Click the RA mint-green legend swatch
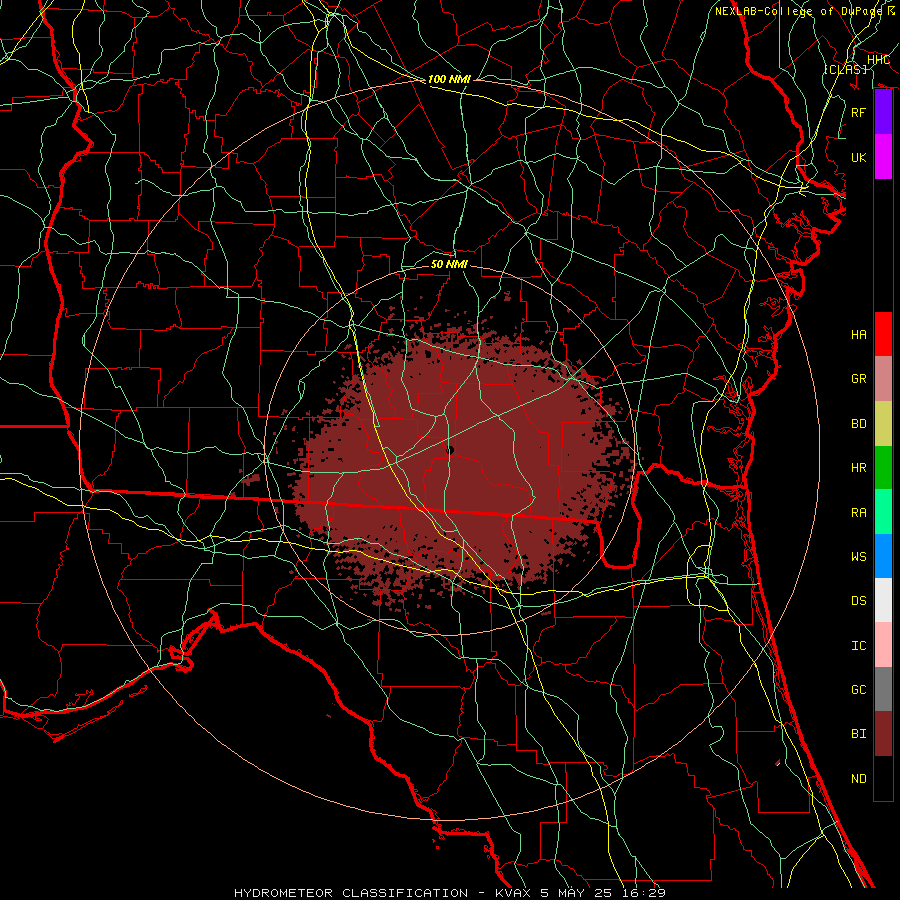The image size is (900, 900). pos(883,511)
